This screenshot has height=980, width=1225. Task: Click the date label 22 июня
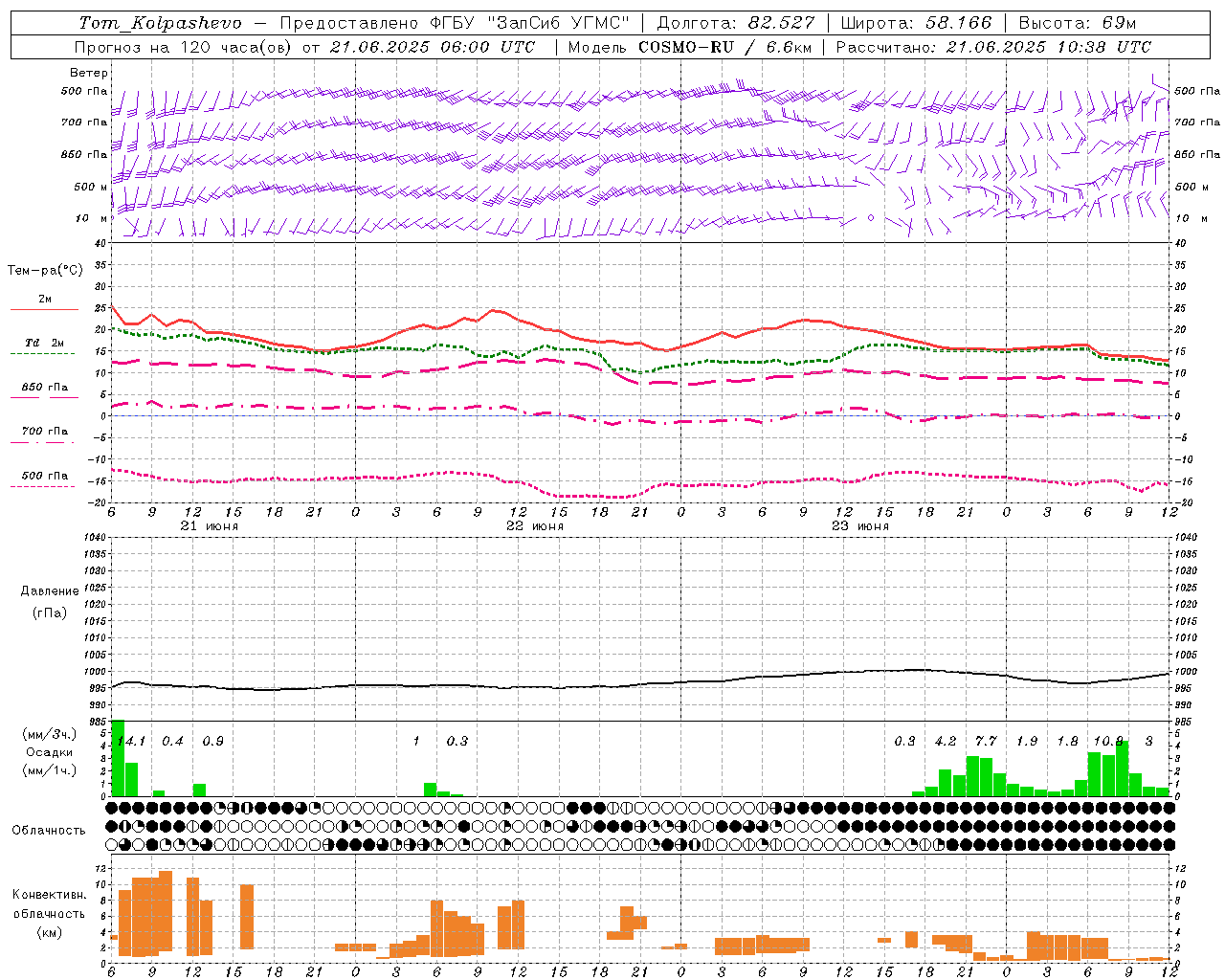535,526
